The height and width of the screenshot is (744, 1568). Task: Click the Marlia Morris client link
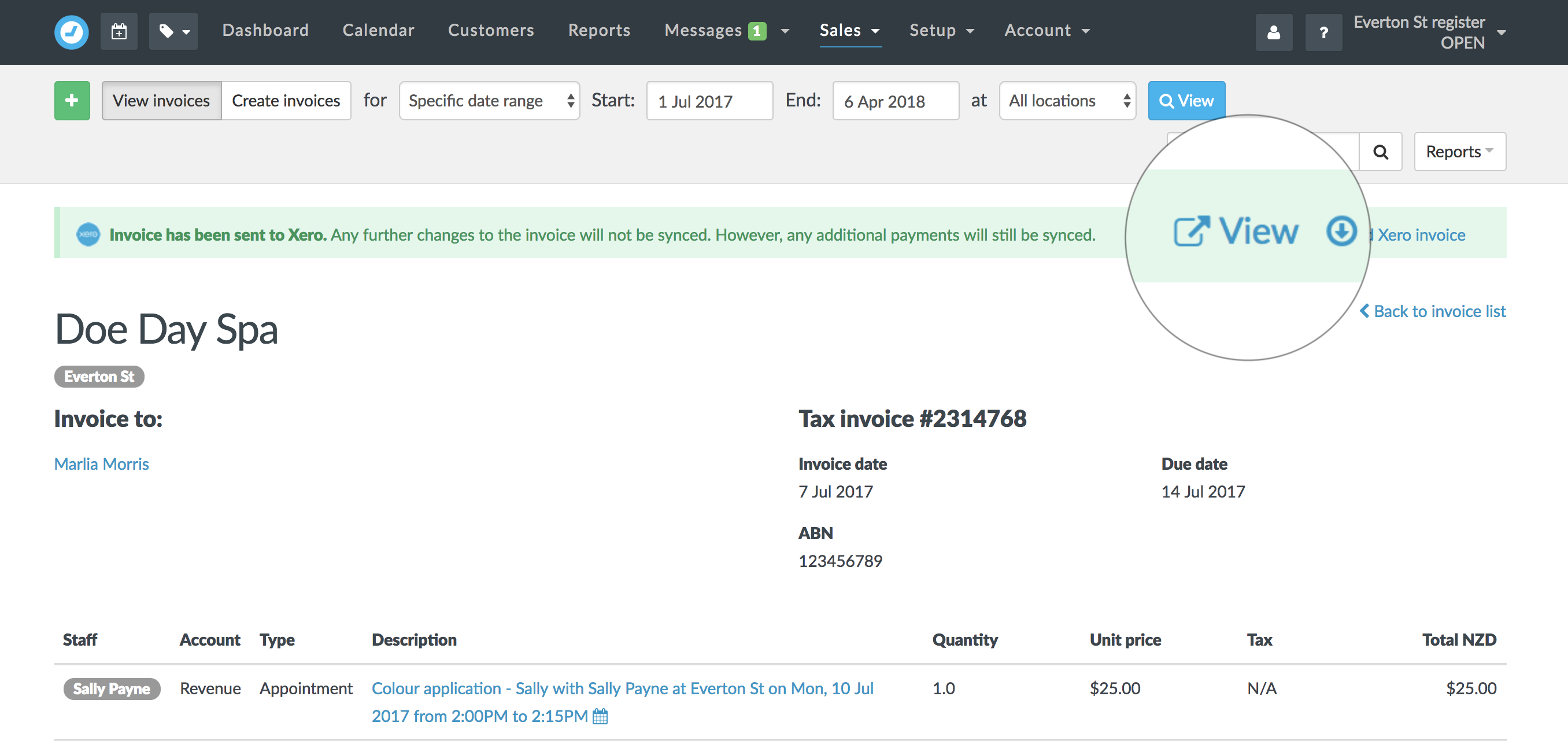101,463
